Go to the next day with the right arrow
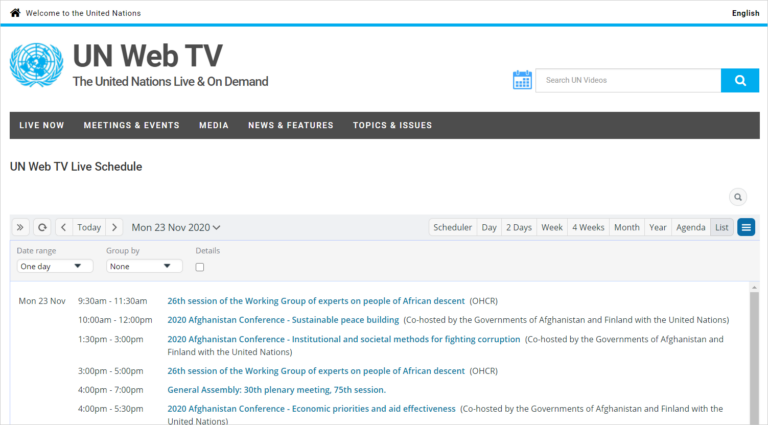This screenshot has width=768, height=425. click(x=115, y=227)
